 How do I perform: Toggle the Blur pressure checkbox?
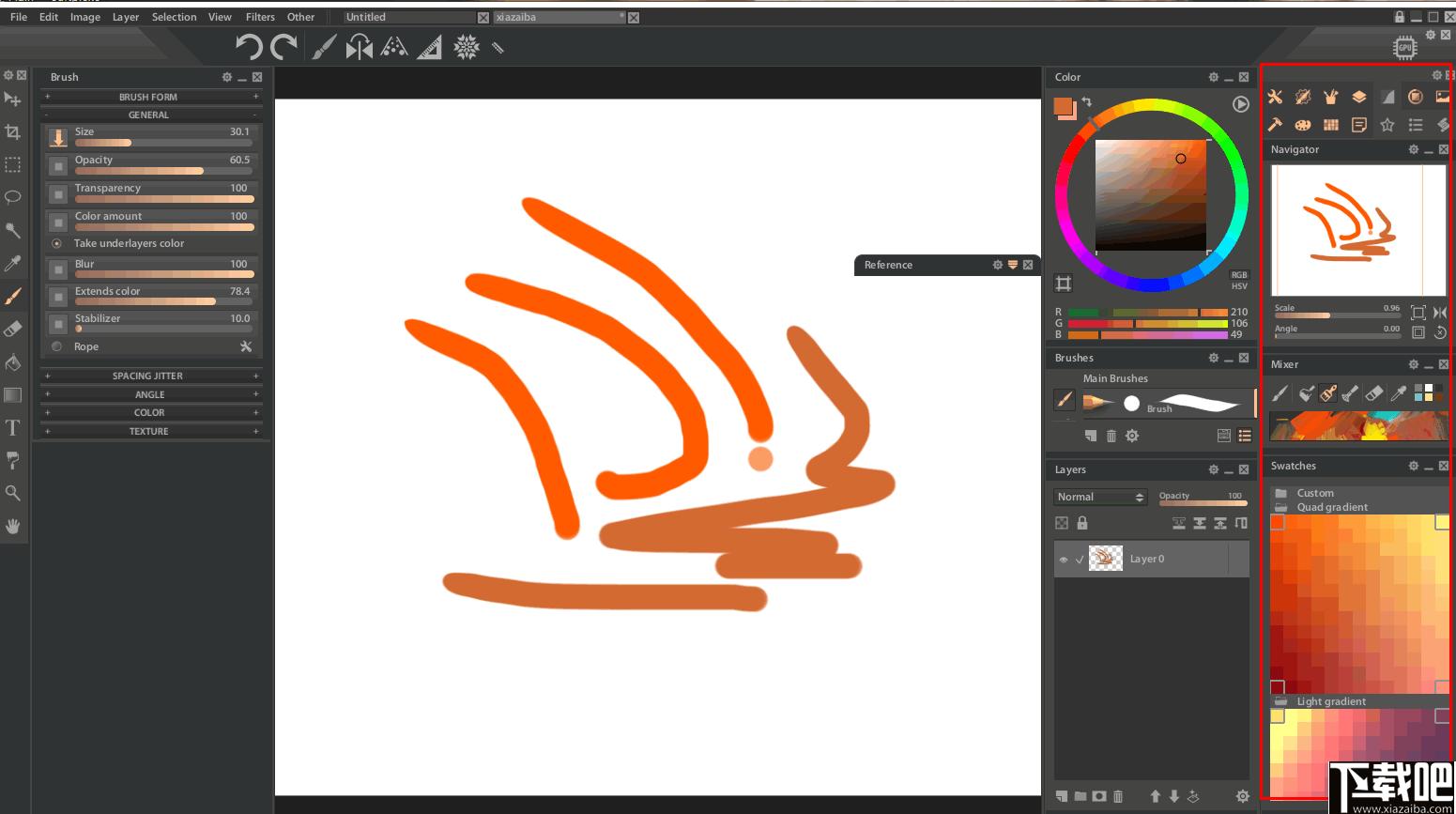58,270
